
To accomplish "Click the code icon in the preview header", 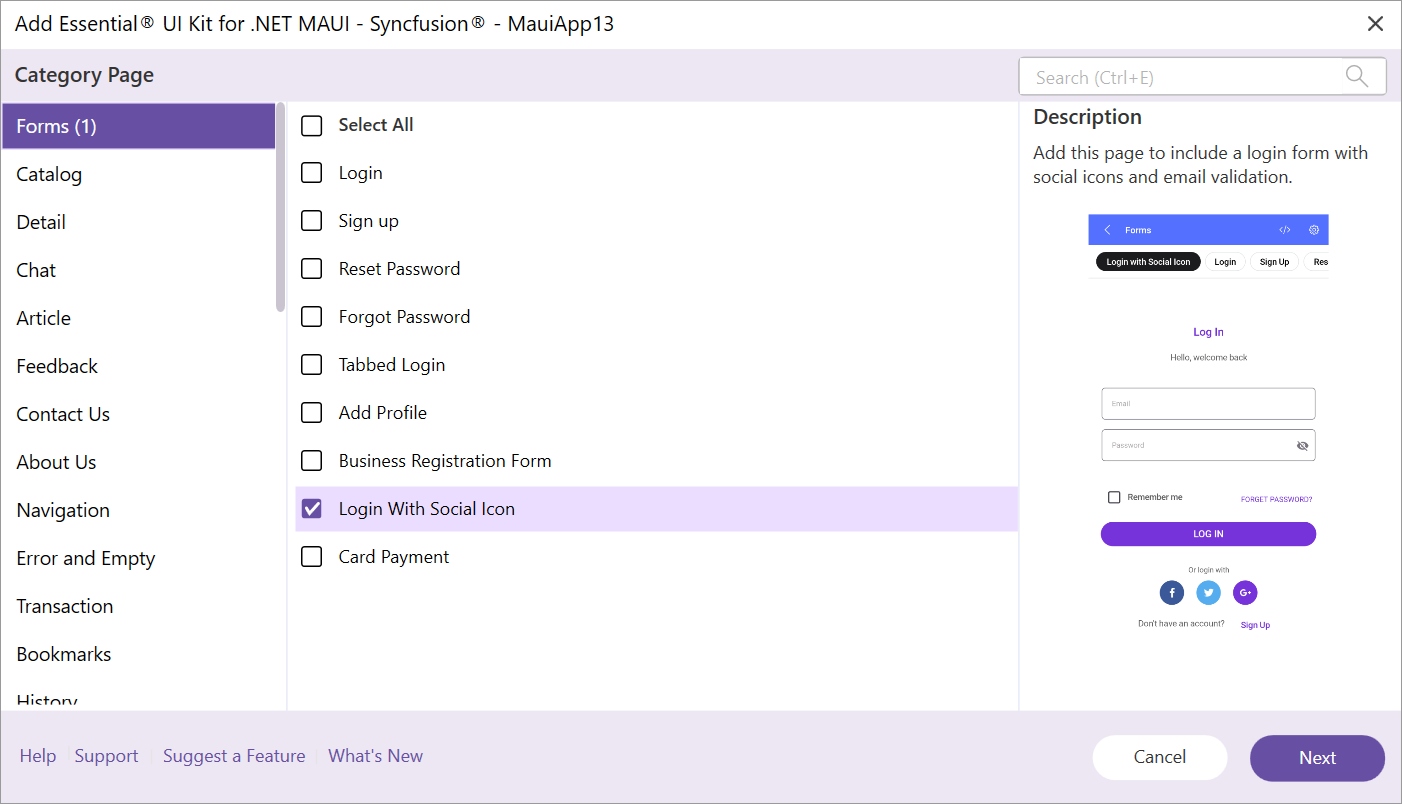I will coord(1285,230).
